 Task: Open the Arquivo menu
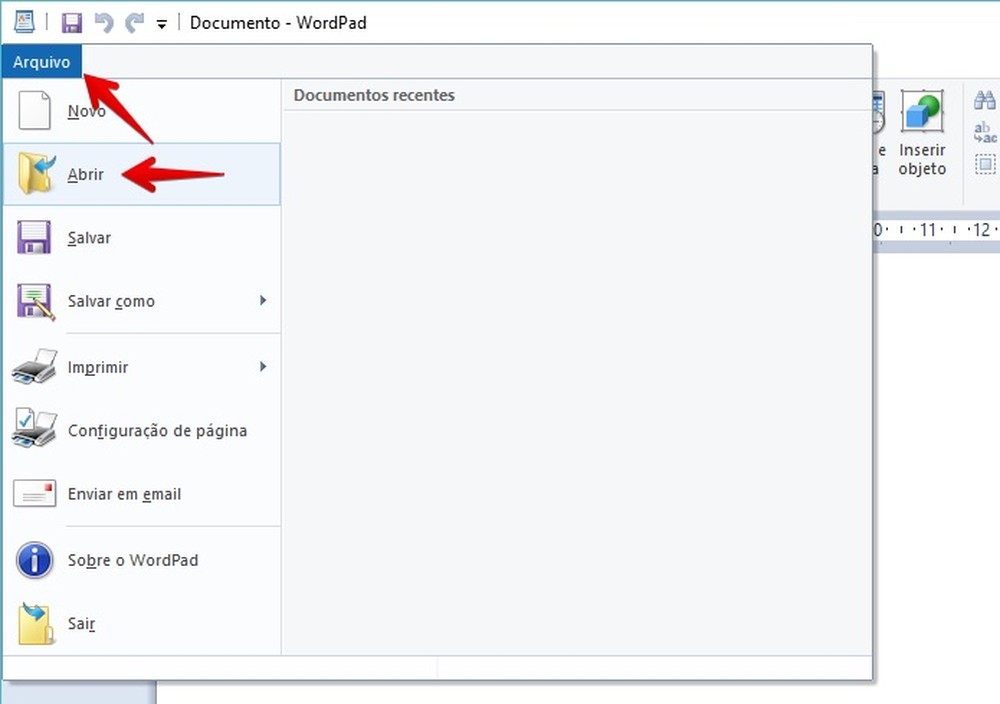coord(41,61)
